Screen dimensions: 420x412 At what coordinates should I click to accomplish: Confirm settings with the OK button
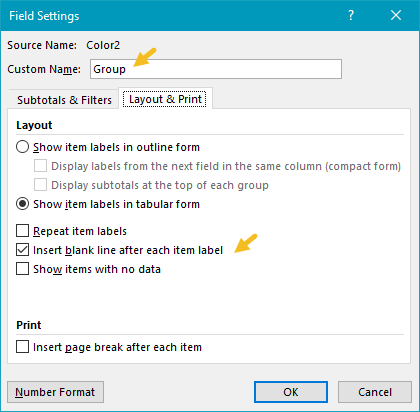[291, 392]
